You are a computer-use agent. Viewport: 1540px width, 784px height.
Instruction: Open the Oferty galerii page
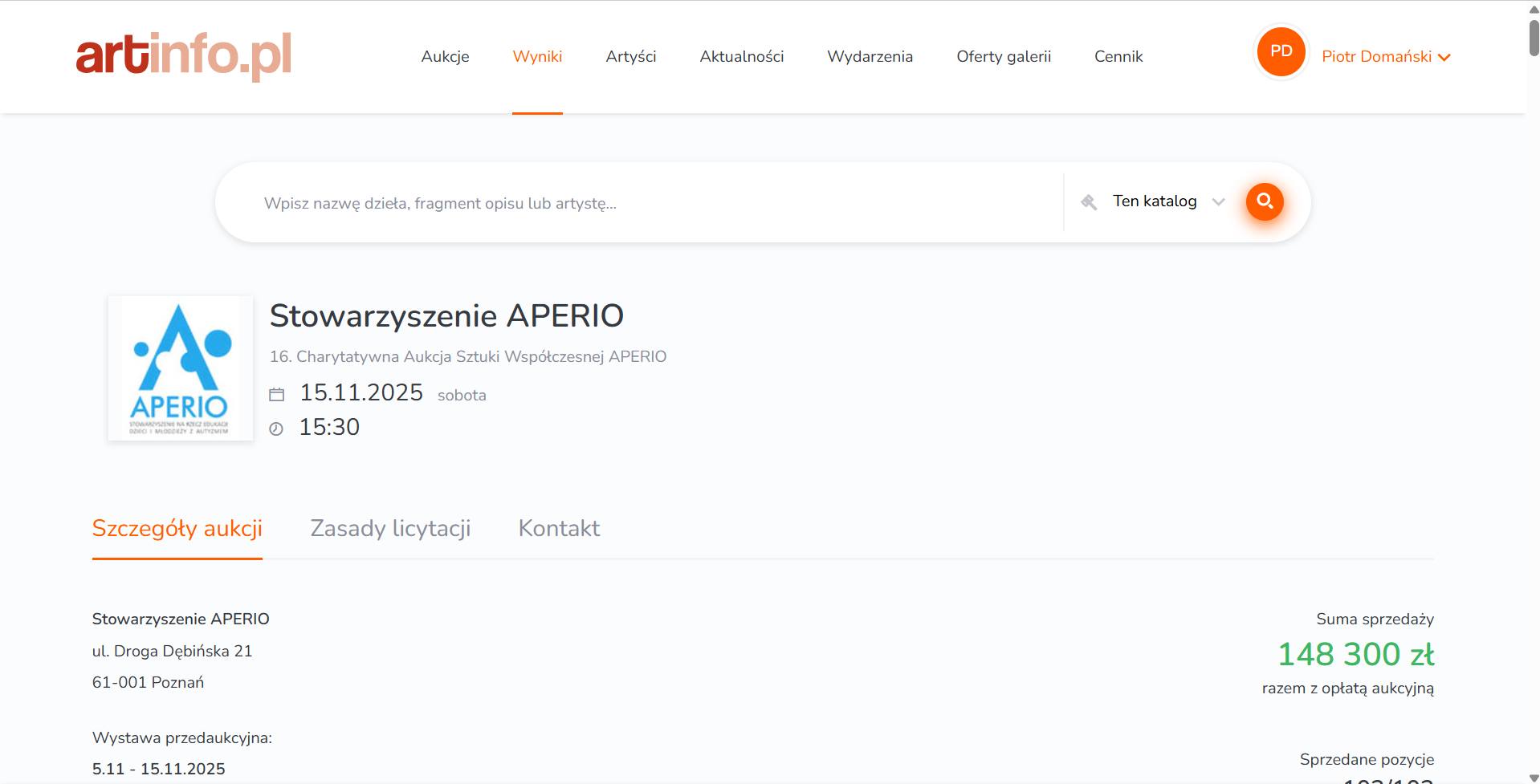pos(1004,56)
